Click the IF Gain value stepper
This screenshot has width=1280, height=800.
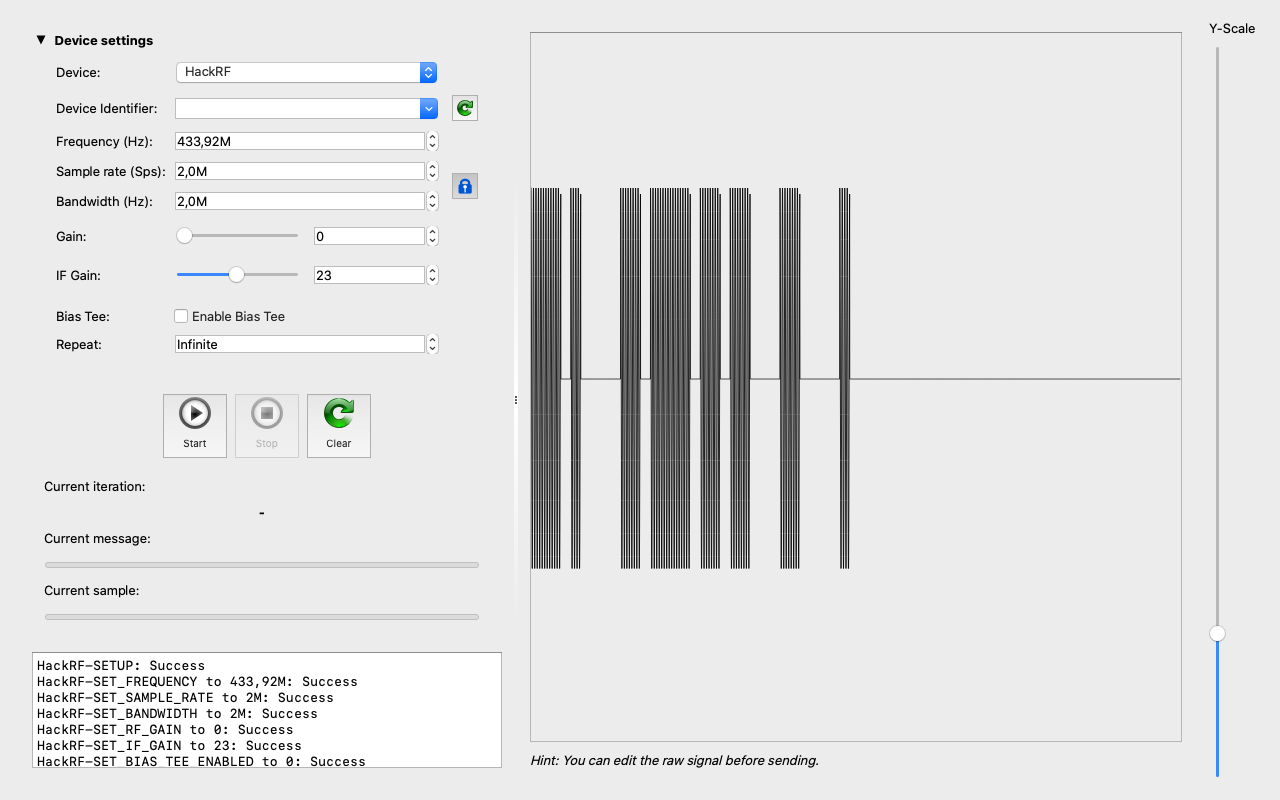tap(432, 275)
